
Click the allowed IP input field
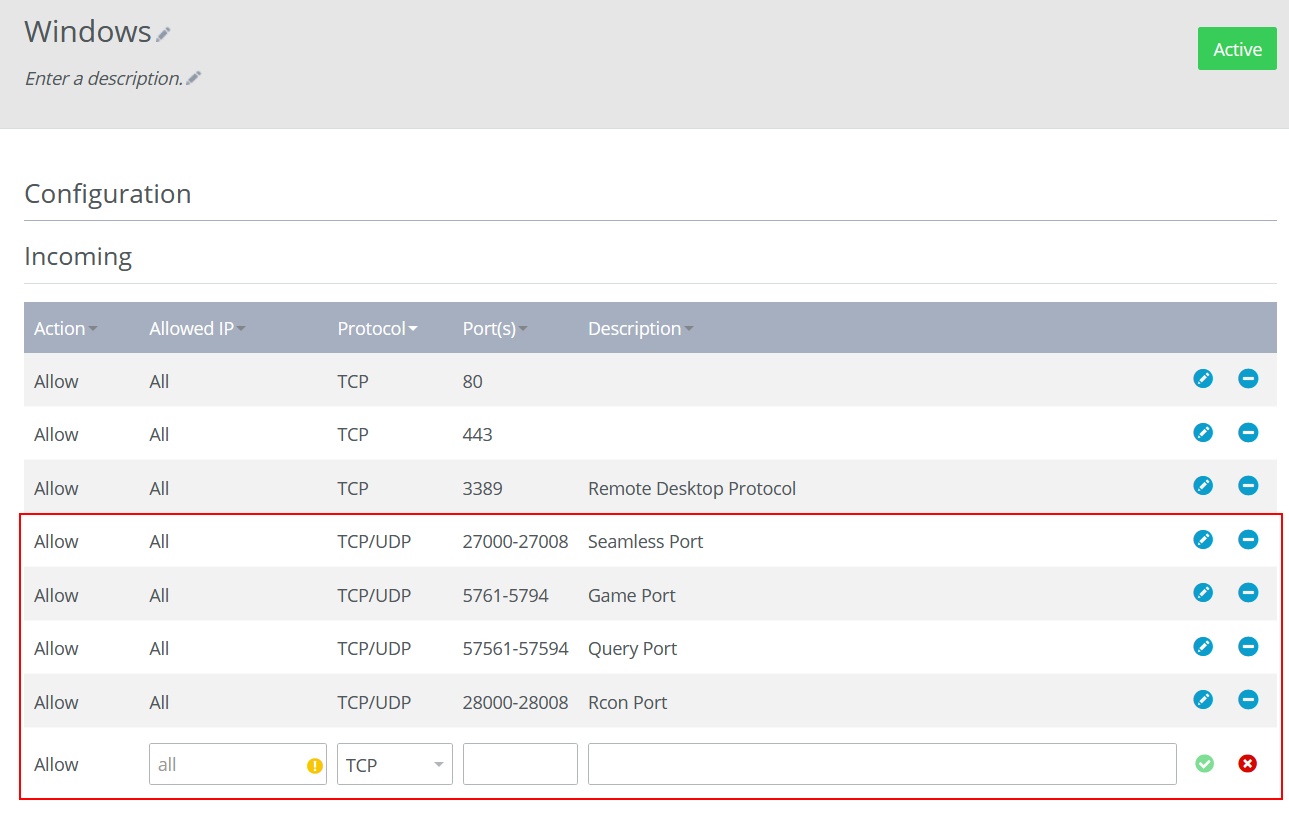(238, 764)
